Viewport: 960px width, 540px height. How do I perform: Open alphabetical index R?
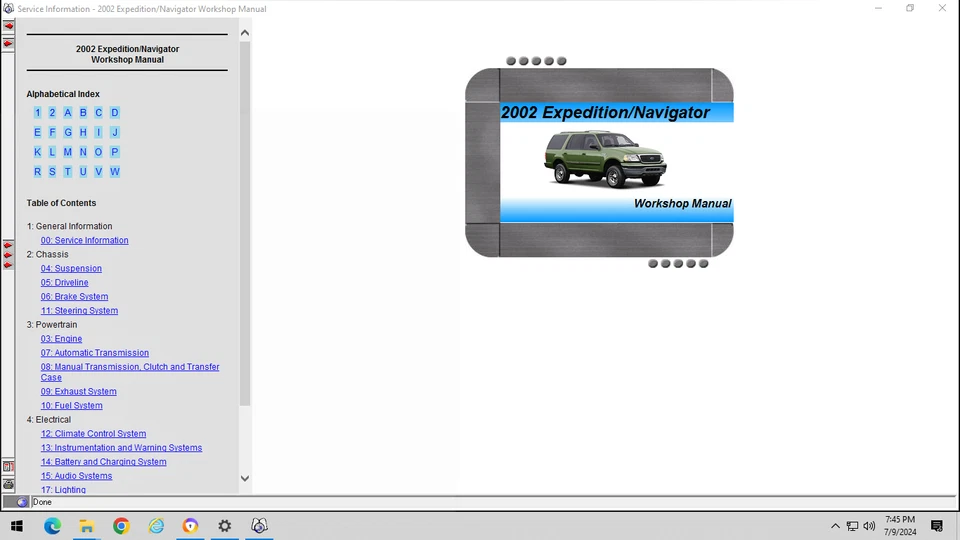pos(37,172)
